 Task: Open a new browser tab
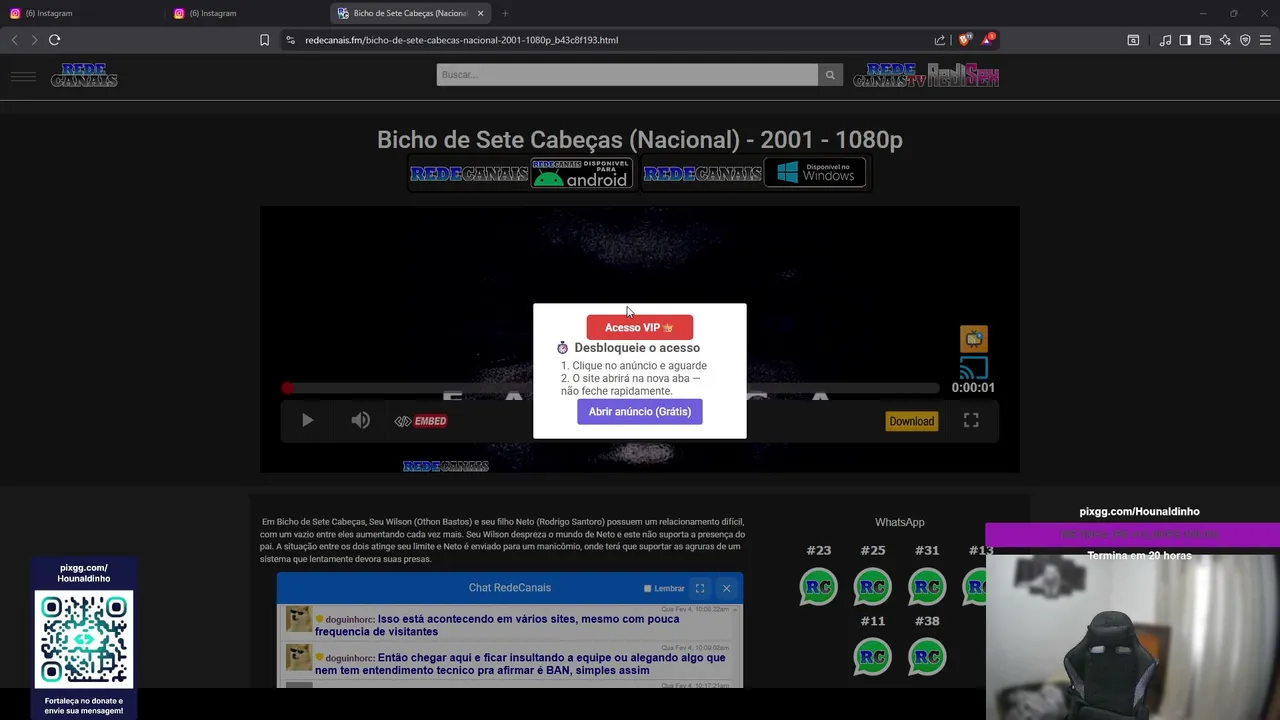point(505,13)
